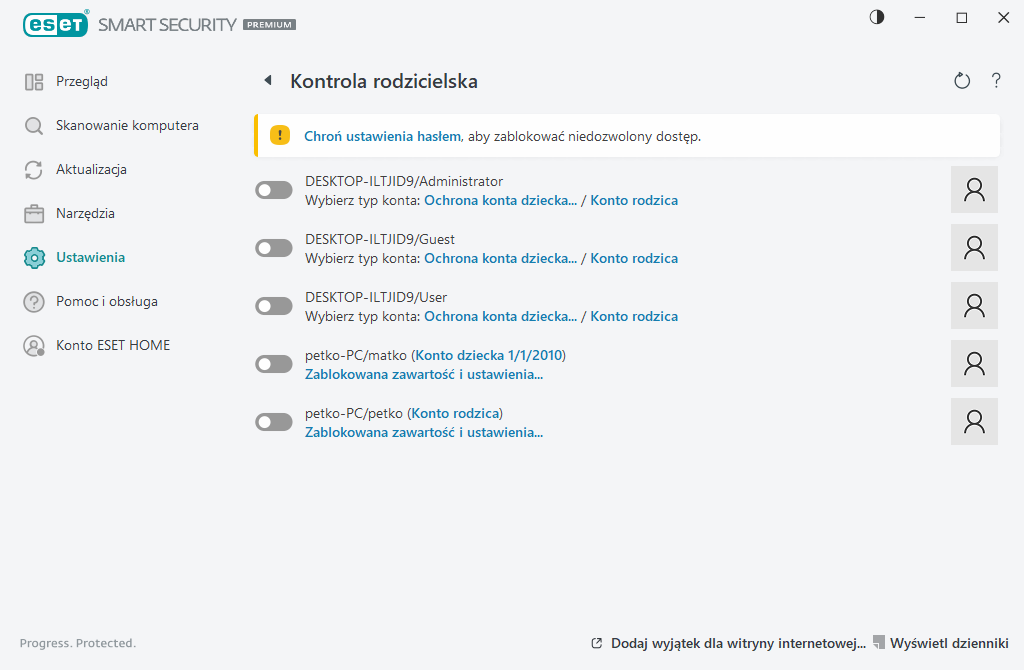Open Aktualizacja from the sidebar

click(x=33, y=169)
